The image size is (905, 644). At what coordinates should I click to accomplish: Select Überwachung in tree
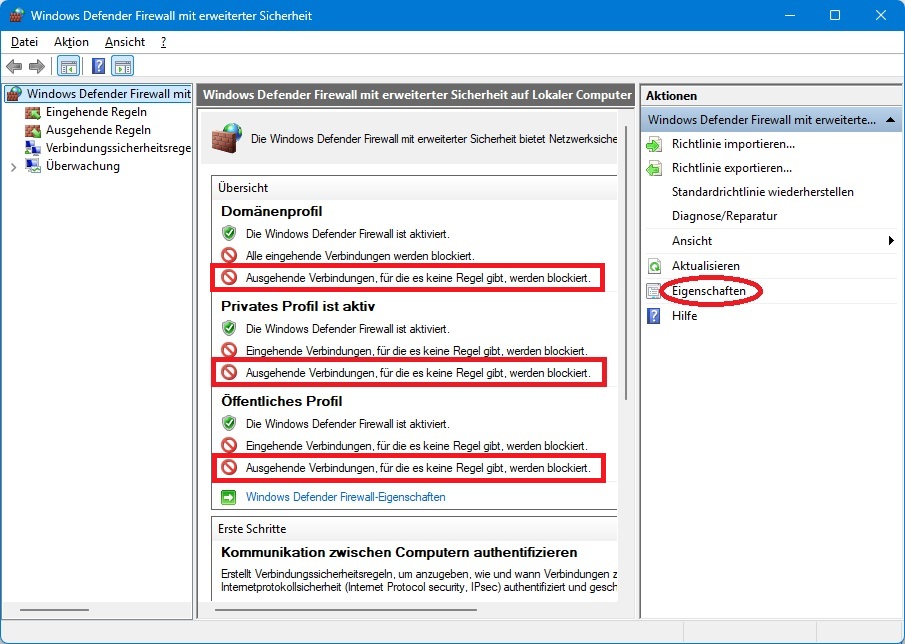[x=83, y=166]
